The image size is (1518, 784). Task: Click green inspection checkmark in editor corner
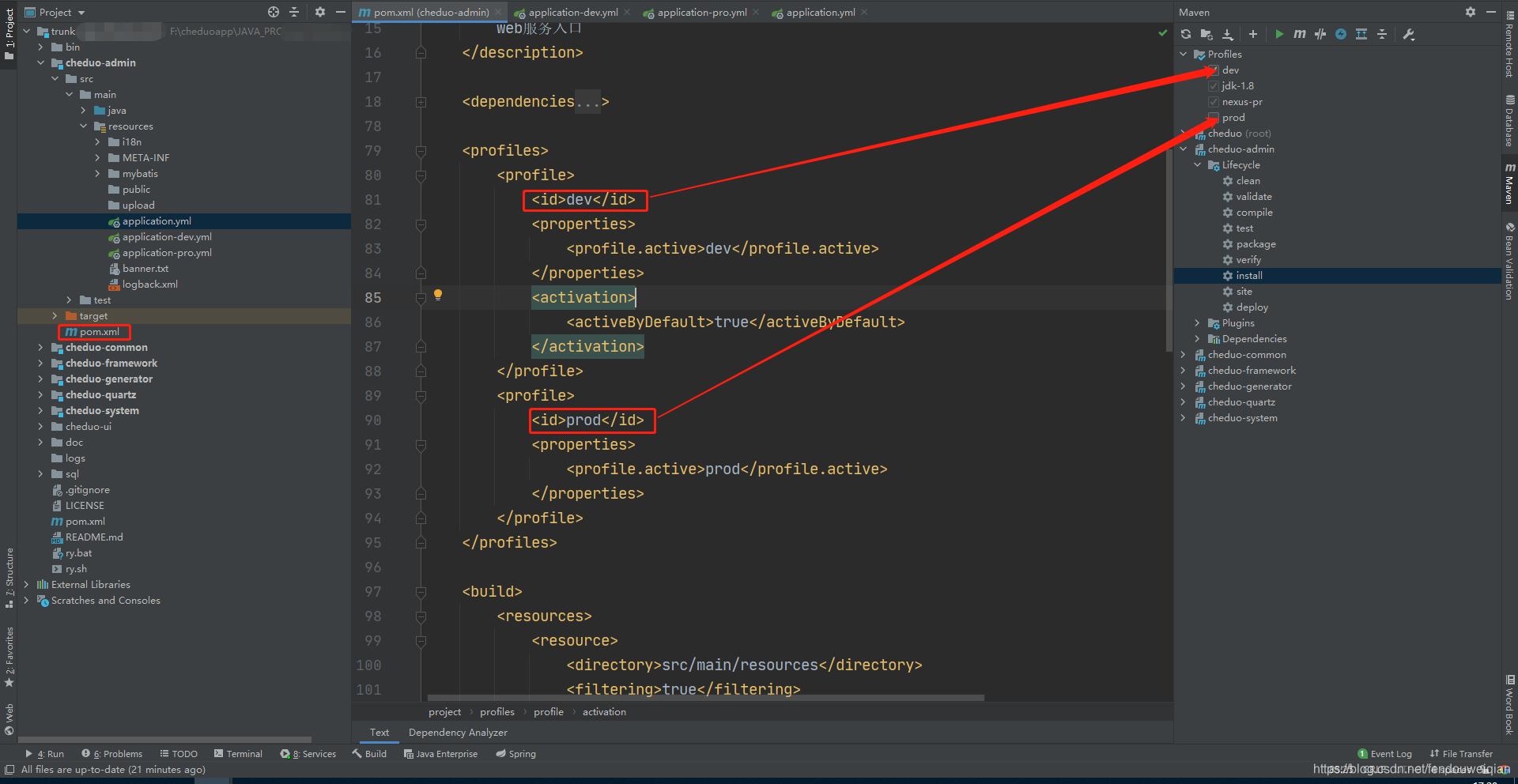(x=1162, y=33)
